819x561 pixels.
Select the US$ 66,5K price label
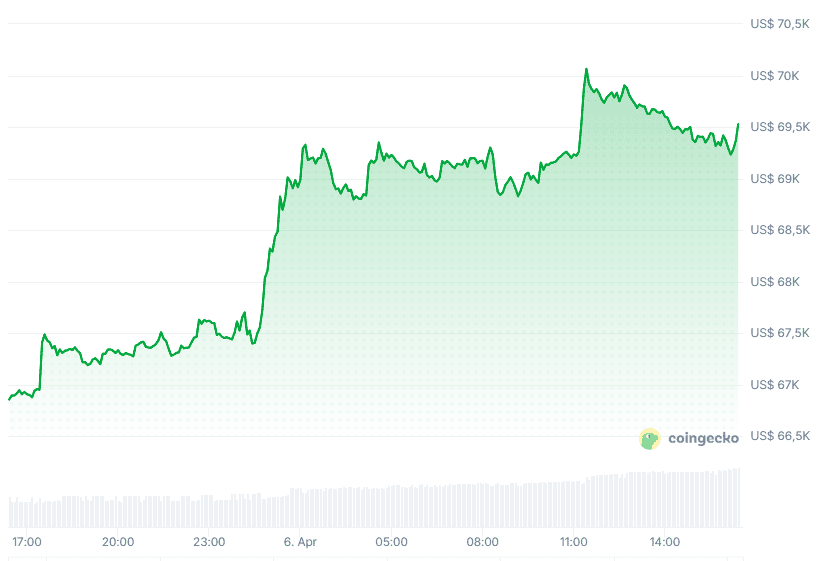780,436
